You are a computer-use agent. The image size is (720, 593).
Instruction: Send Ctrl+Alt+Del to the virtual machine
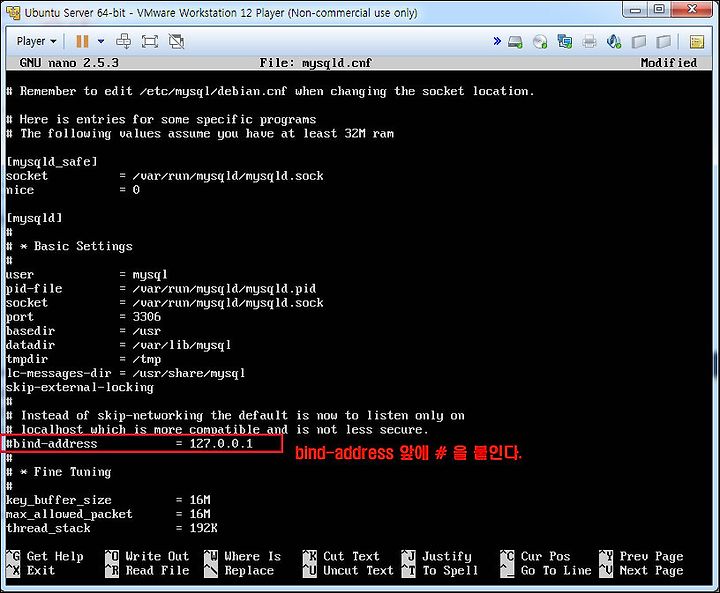124,41
